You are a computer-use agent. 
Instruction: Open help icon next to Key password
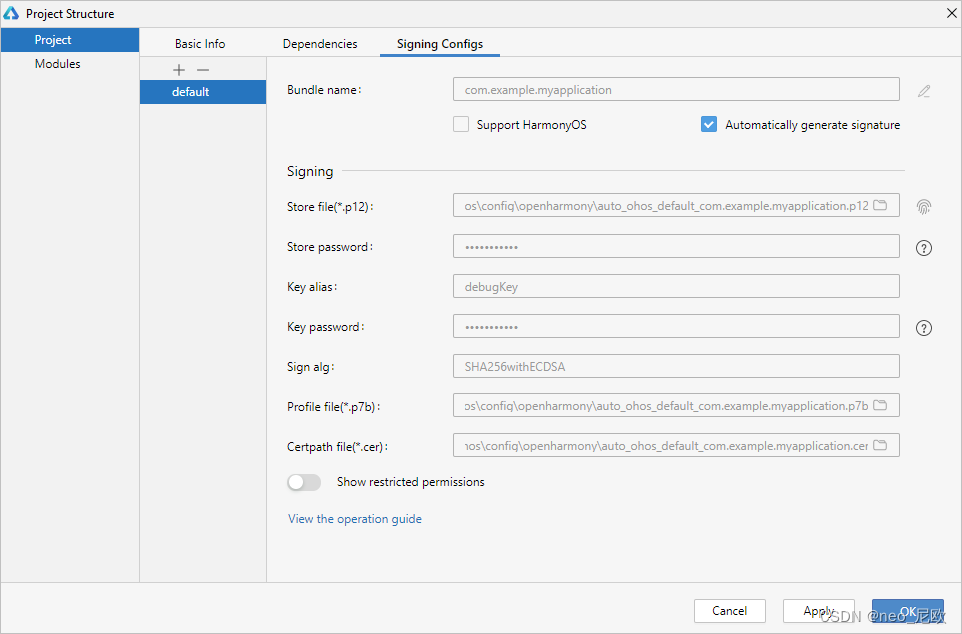923,328
